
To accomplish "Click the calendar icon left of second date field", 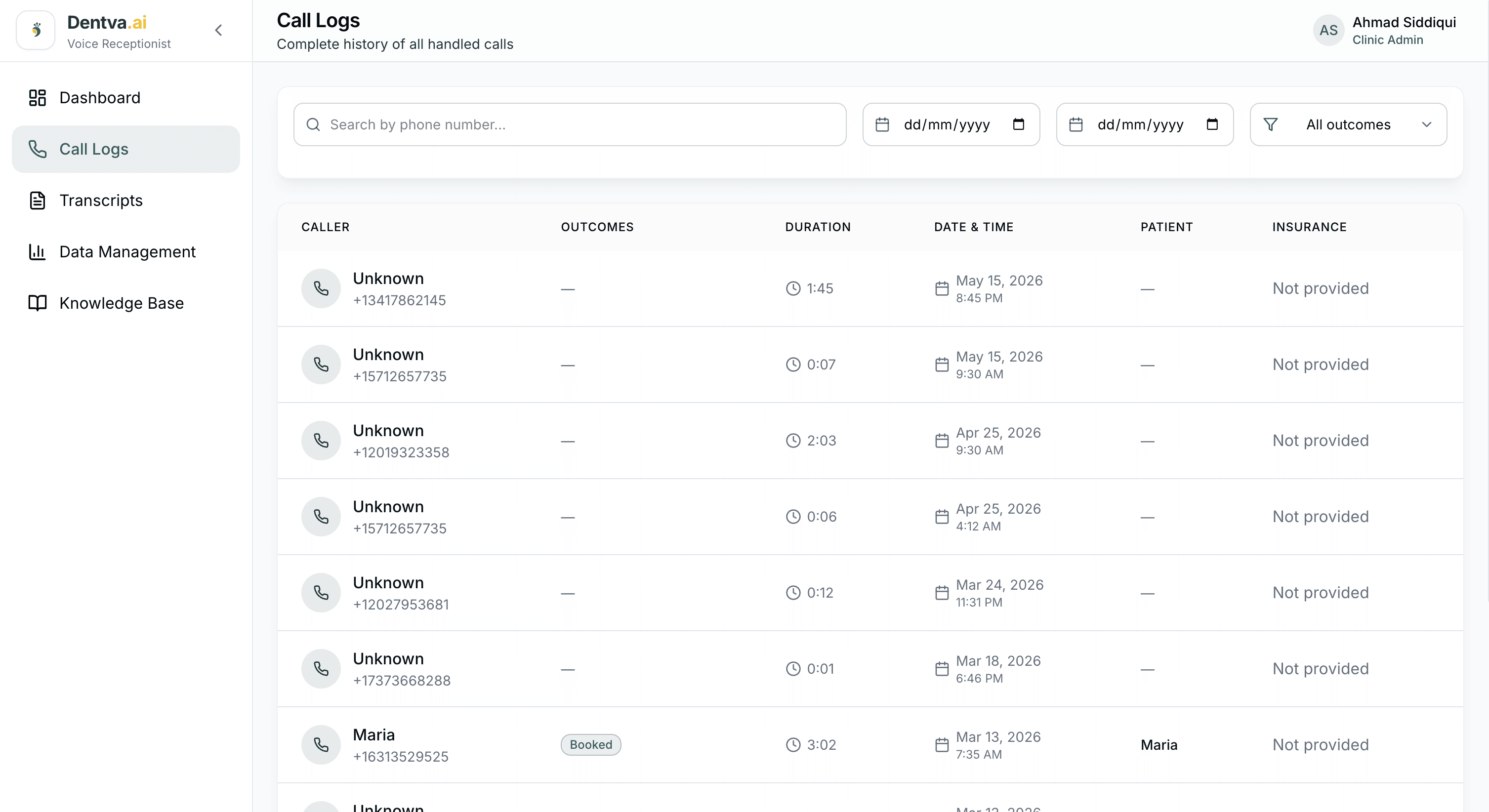I will click(x=1075, y=125).
